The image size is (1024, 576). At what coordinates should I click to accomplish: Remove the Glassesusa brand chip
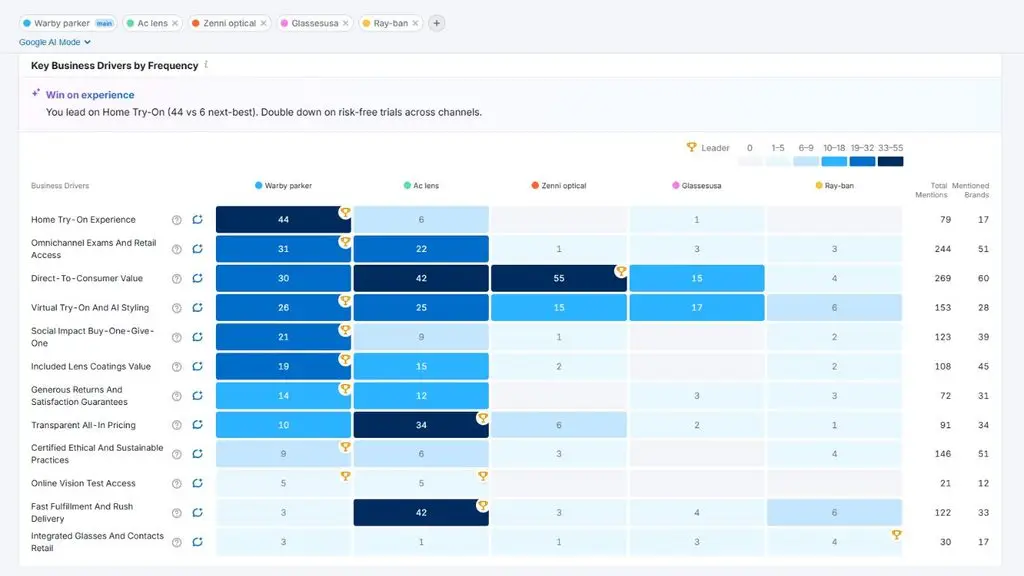[345, 24]
